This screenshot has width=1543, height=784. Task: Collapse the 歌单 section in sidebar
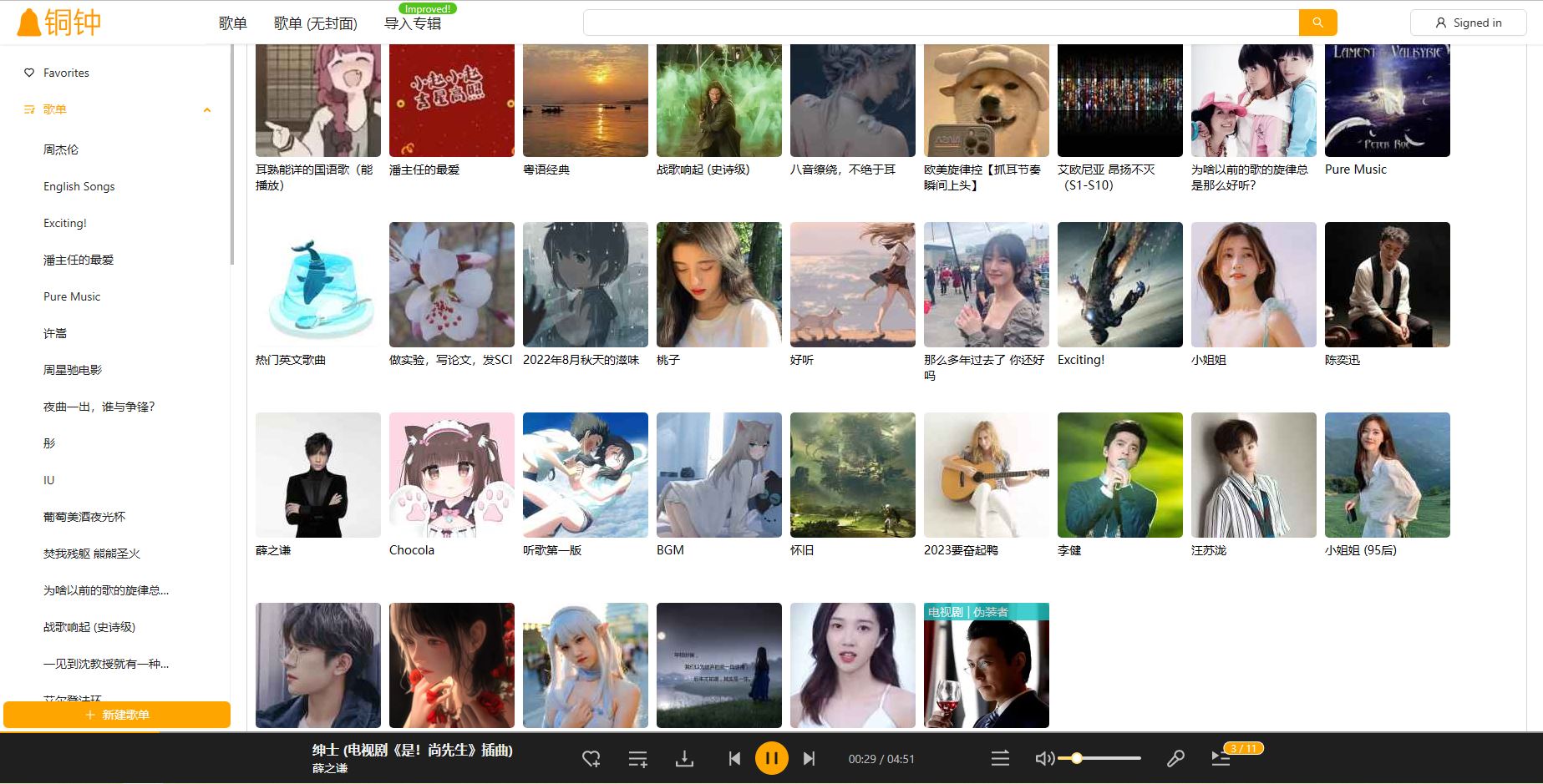(207, 110)
